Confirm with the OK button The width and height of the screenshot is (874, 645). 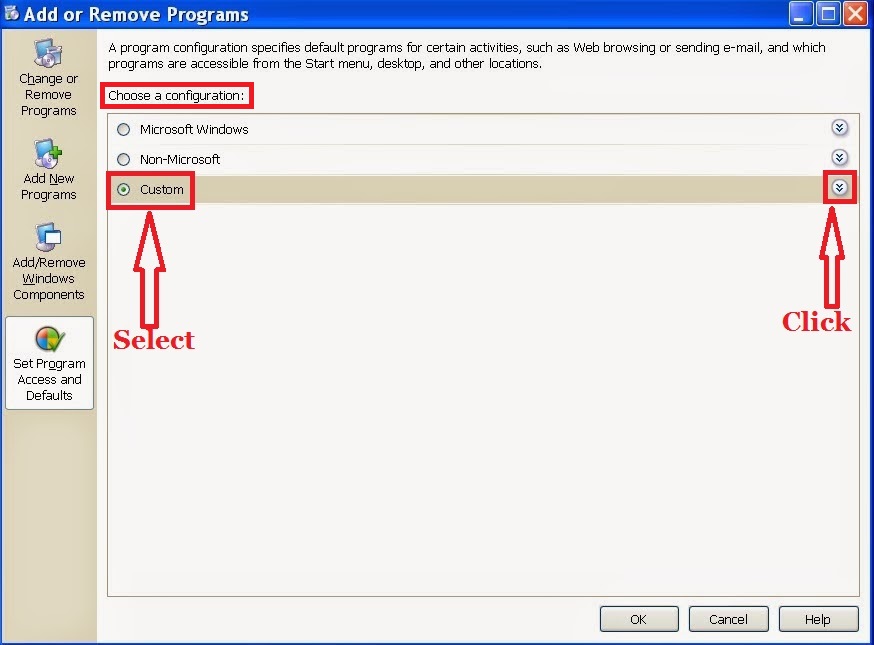(x=639, y=619)
